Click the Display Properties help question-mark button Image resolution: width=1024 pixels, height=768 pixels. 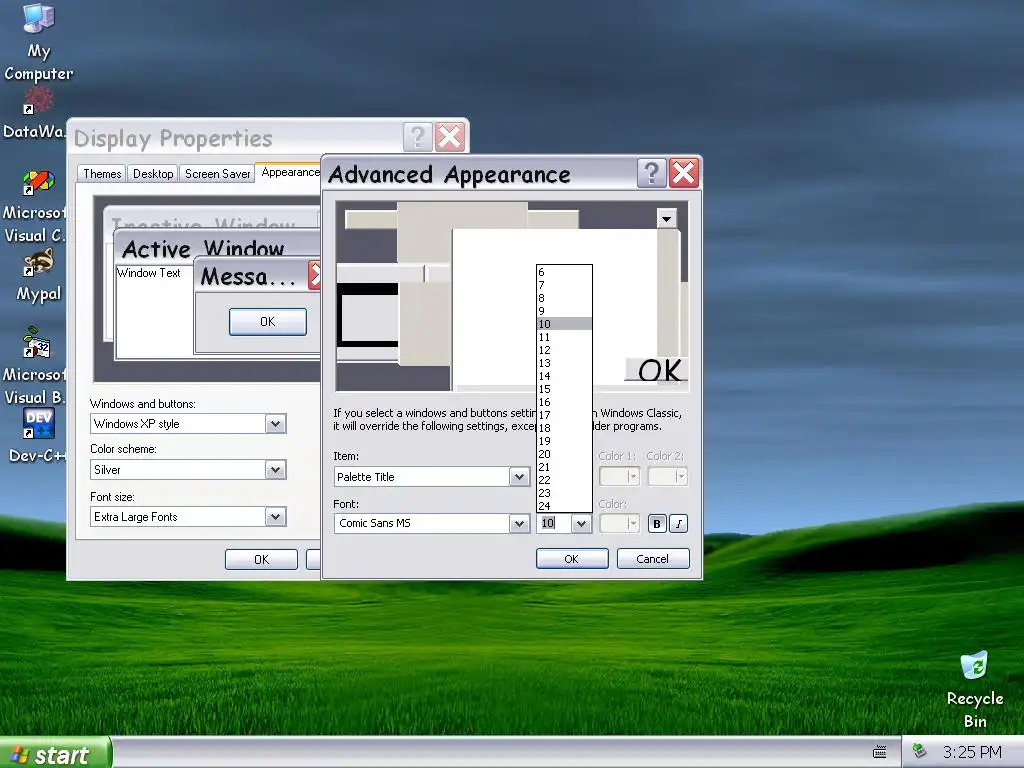pos(417,137)
